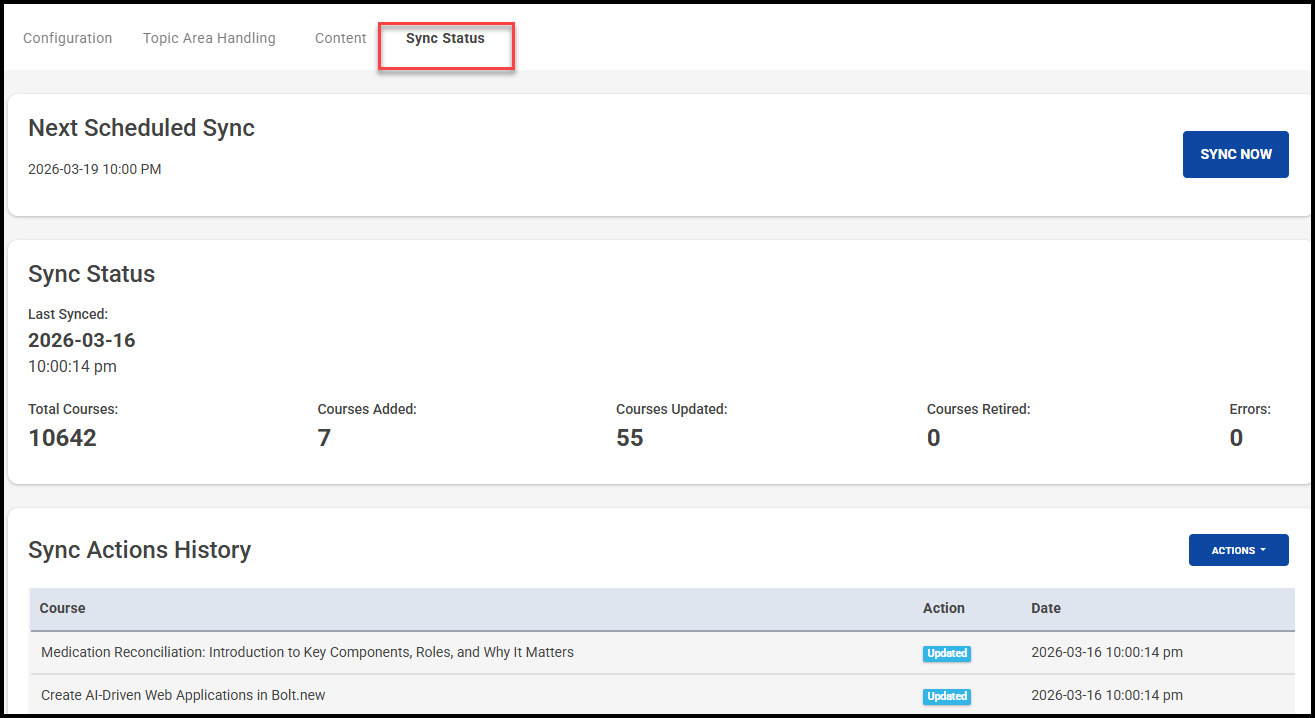Click the next scheduled sync datetime
Screen dimensions: 1315x718
[x=94, y=169]
